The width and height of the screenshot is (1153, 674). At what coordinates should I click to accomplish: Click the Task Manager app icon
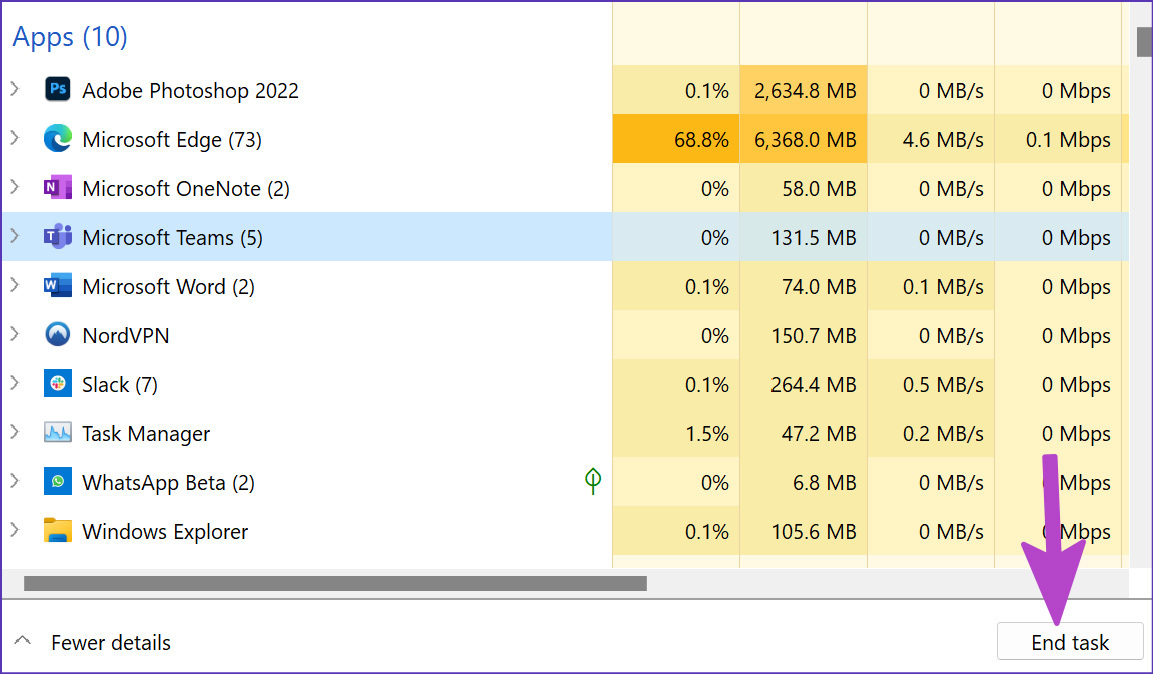[x=57, y=433]
